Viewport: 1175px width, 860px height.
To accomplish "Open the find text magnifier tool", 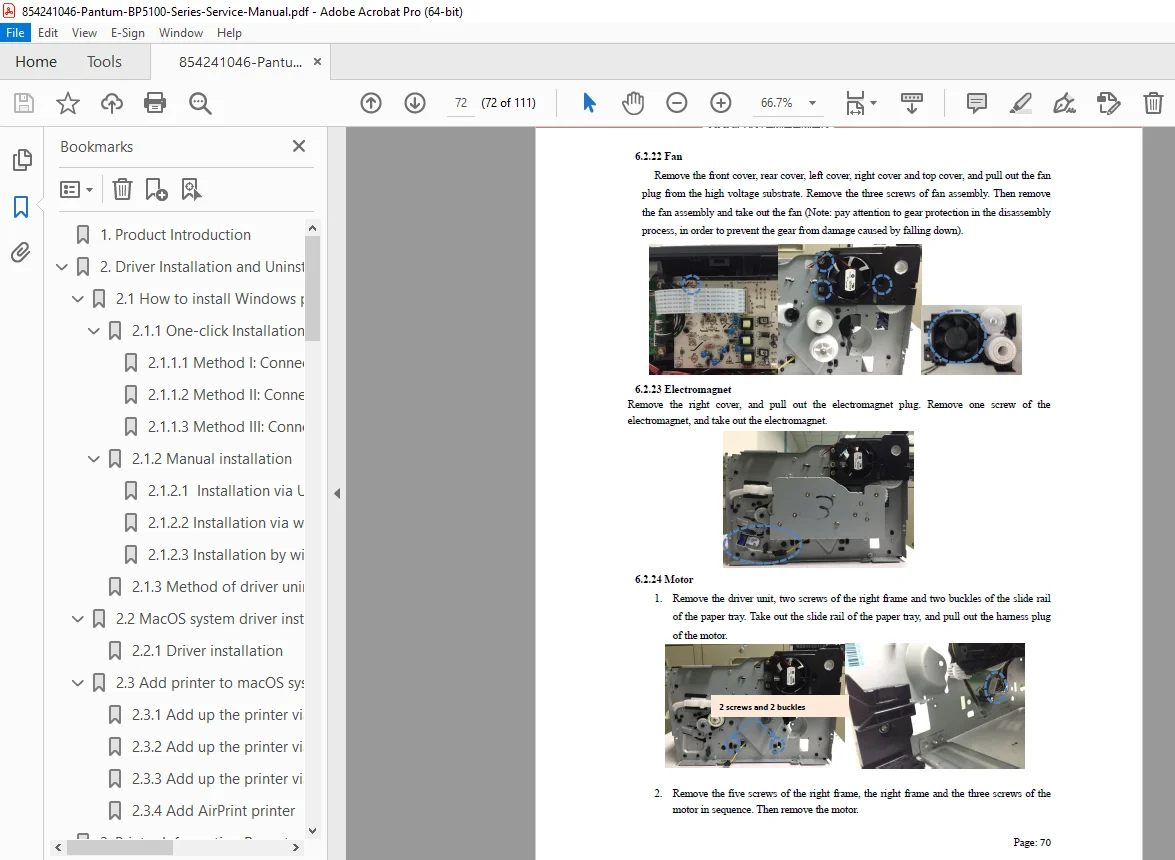I will 200,103.
